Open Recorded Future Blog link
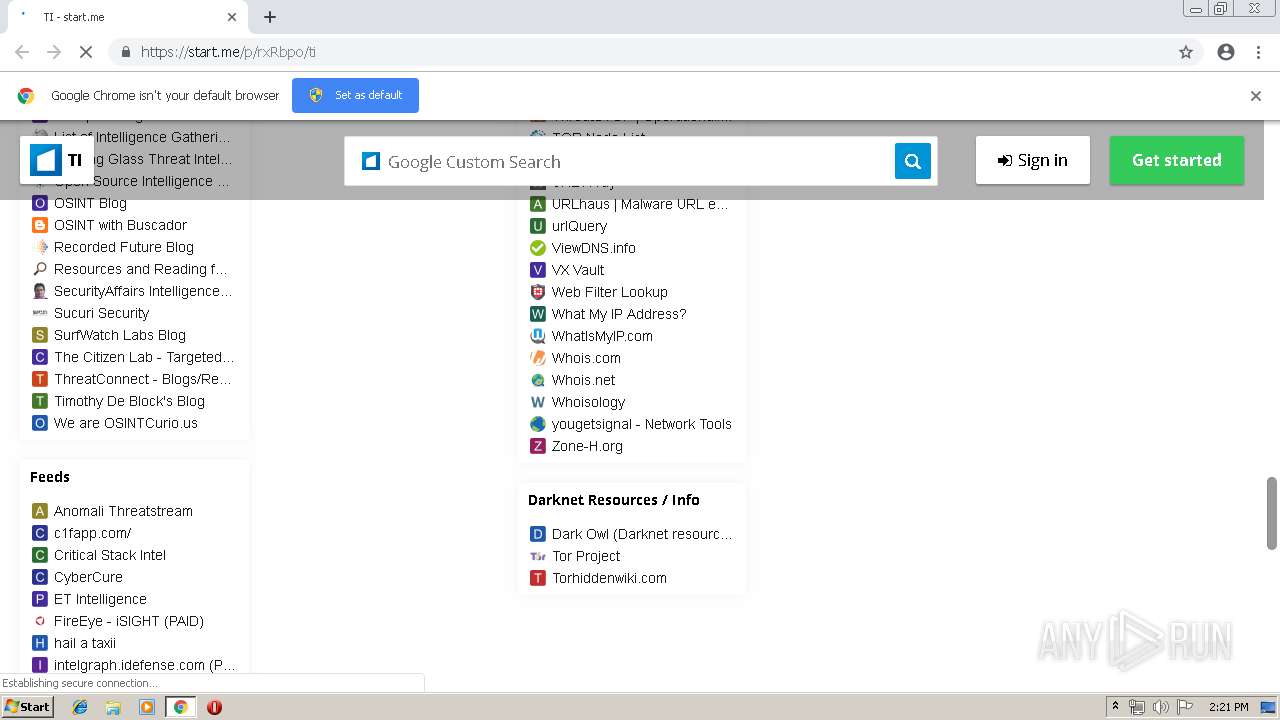The height and width of the screenshot is (720, 1280). 124,247
